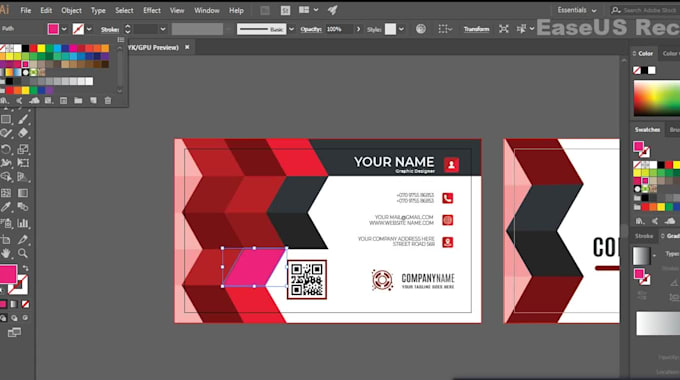
Task: Select the Blend tool
Action: 23,207
